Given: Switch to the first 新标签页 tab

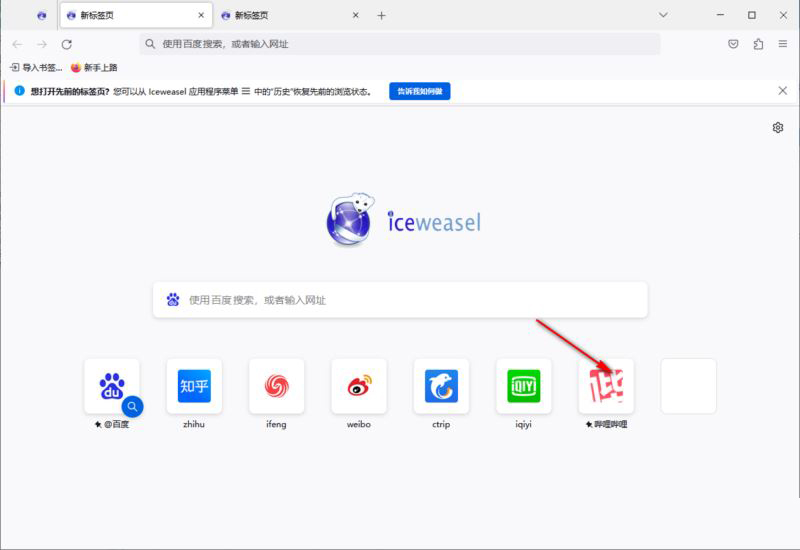Looking at the screenshot, I should coord(137,15).
